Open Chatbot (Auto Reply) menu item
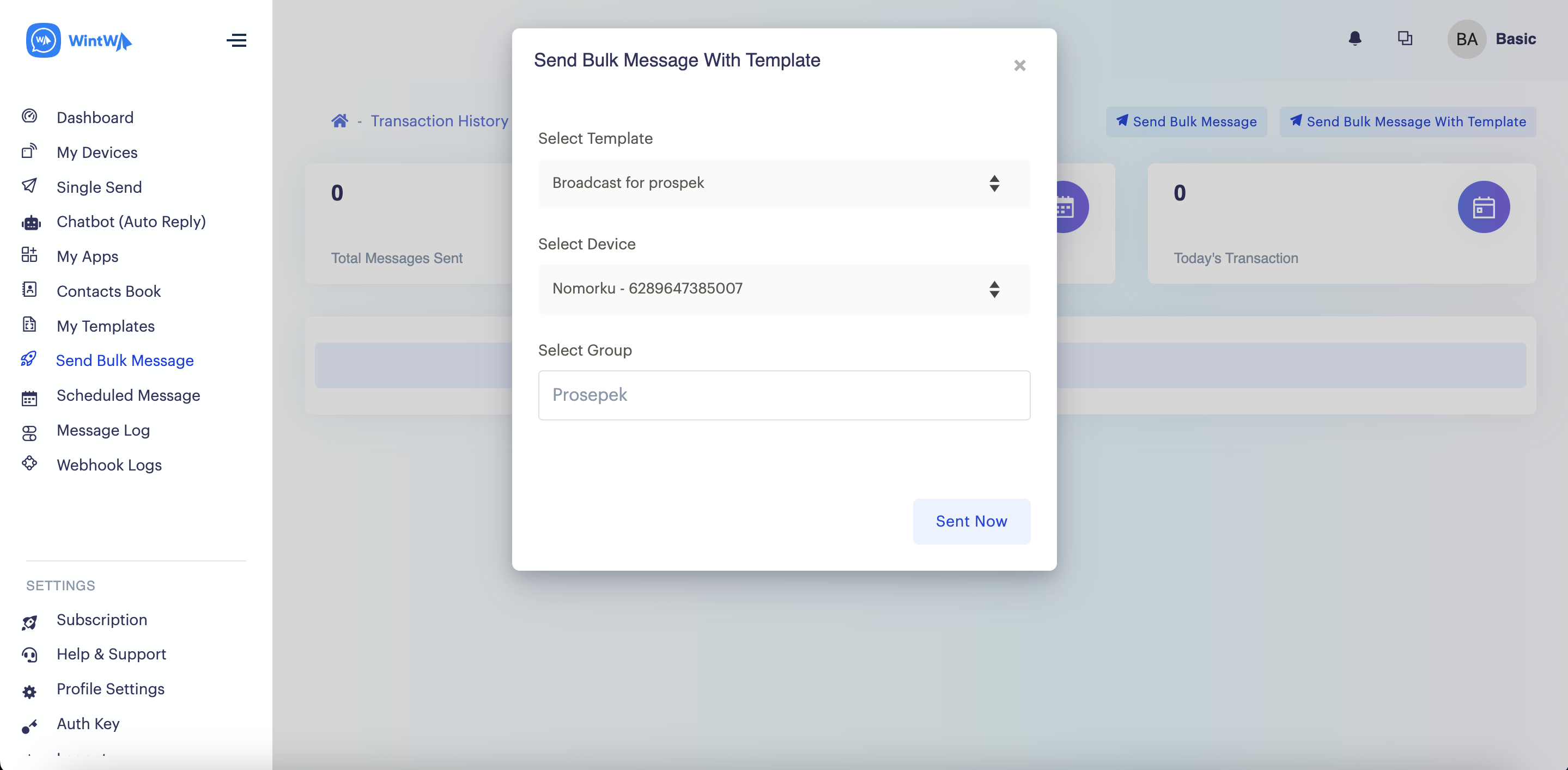1568x770 pixels. pos(131,222)
